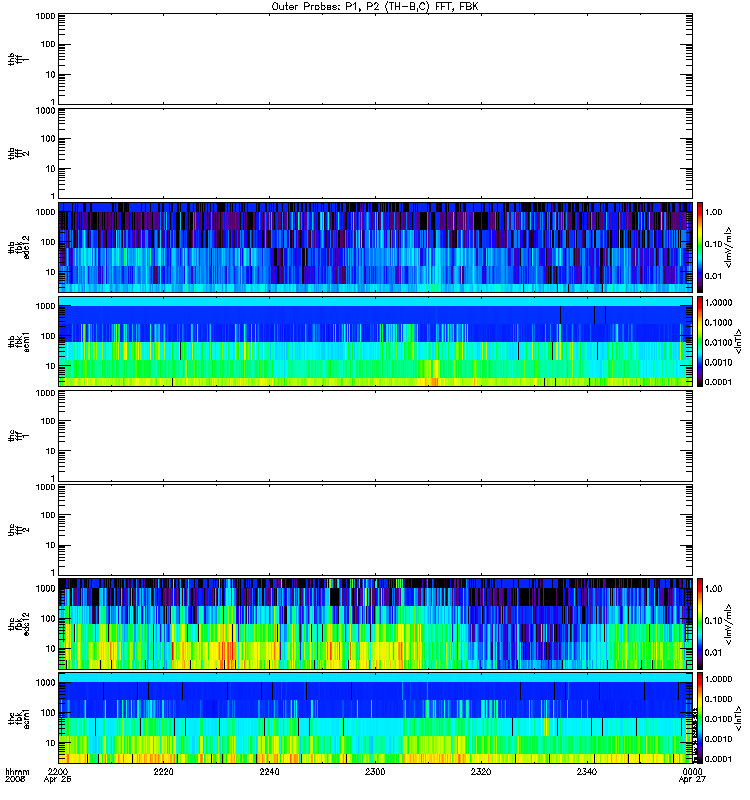This screenshot has height=800, width=750.
Task: Click the 'Apr 26' date label
Action: 58,780
